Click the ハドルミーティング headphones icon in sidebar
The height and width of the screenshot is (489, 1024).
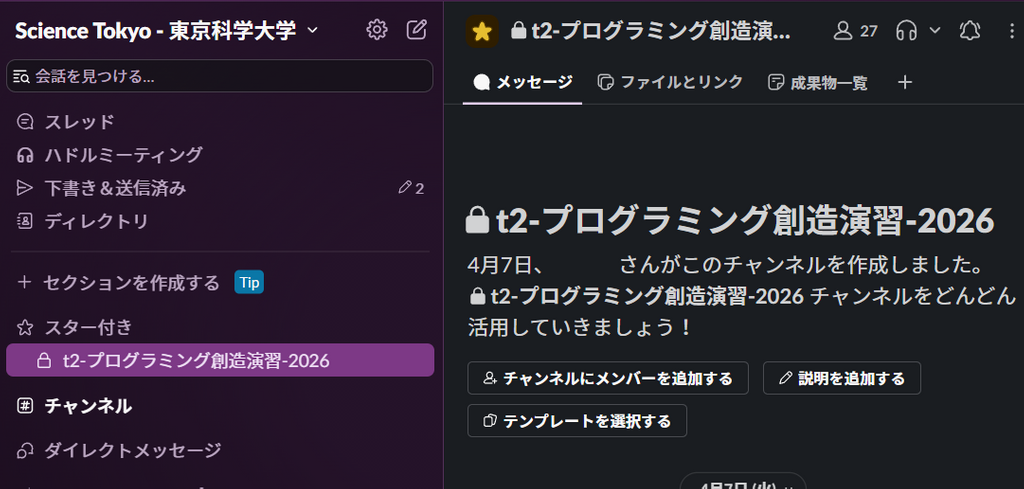[x=25, y=155]
